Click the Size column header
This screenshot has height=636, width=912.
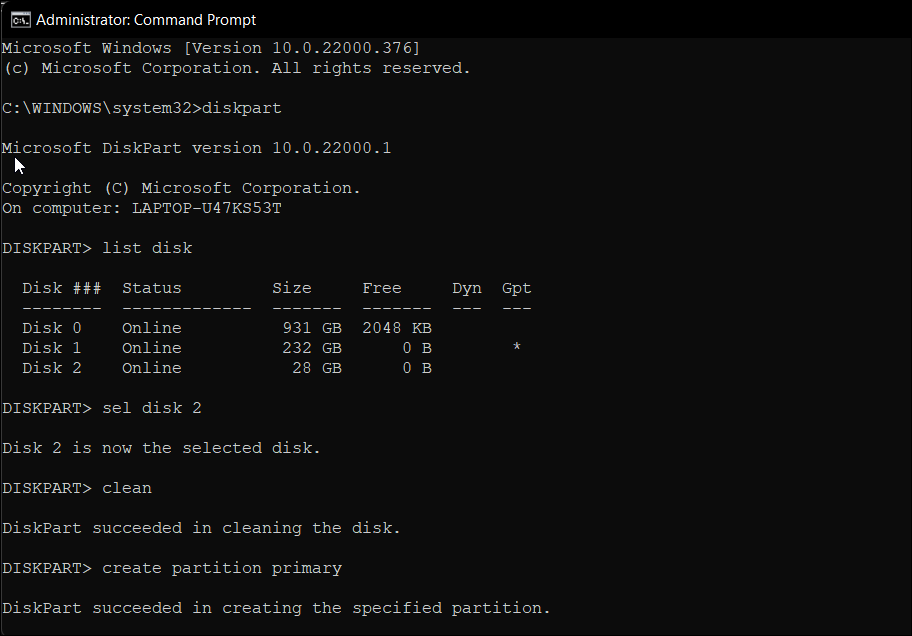point(292,287)
